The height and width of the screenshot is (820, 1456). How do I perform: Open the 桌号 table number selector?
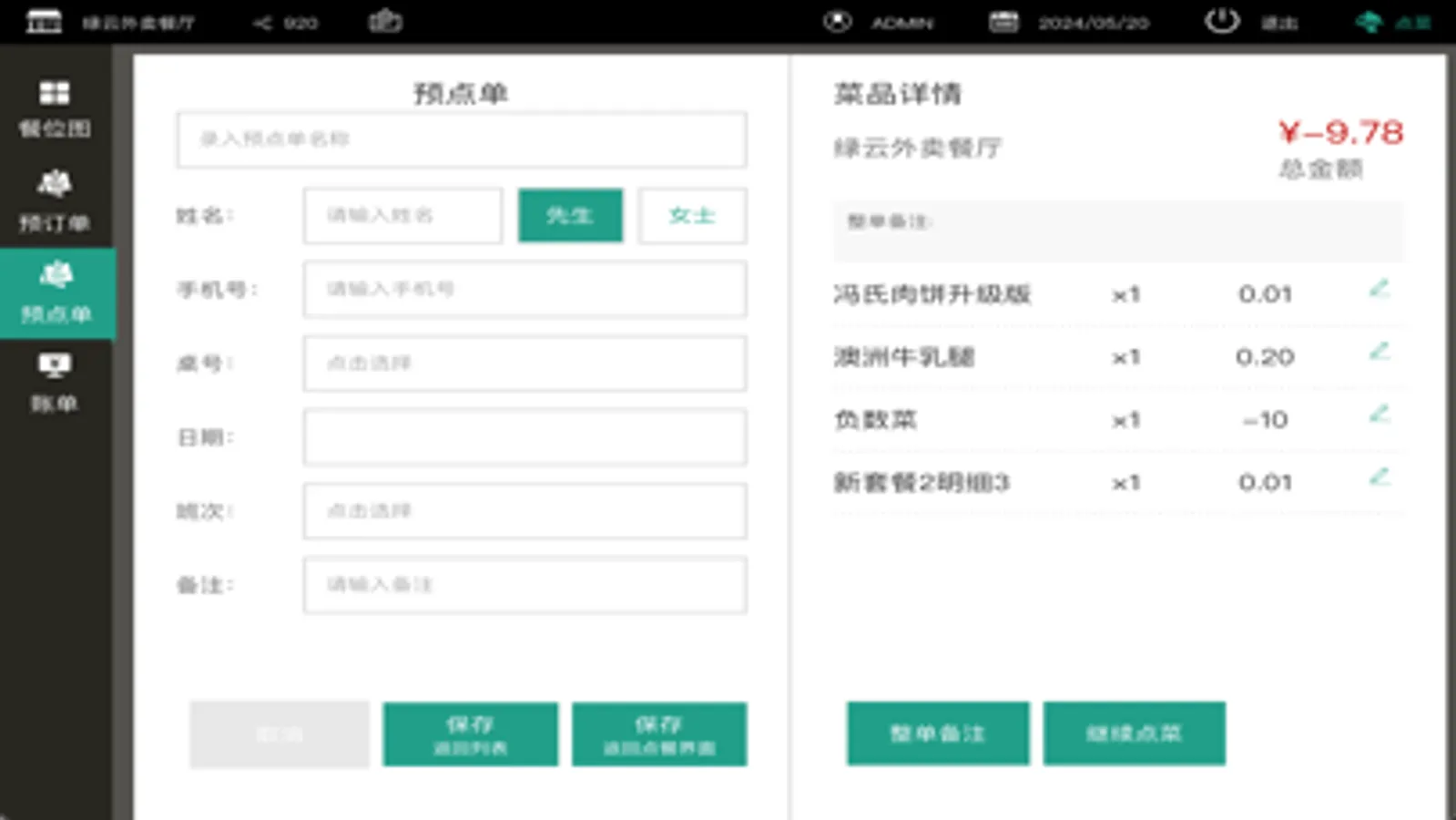[524, 364]
